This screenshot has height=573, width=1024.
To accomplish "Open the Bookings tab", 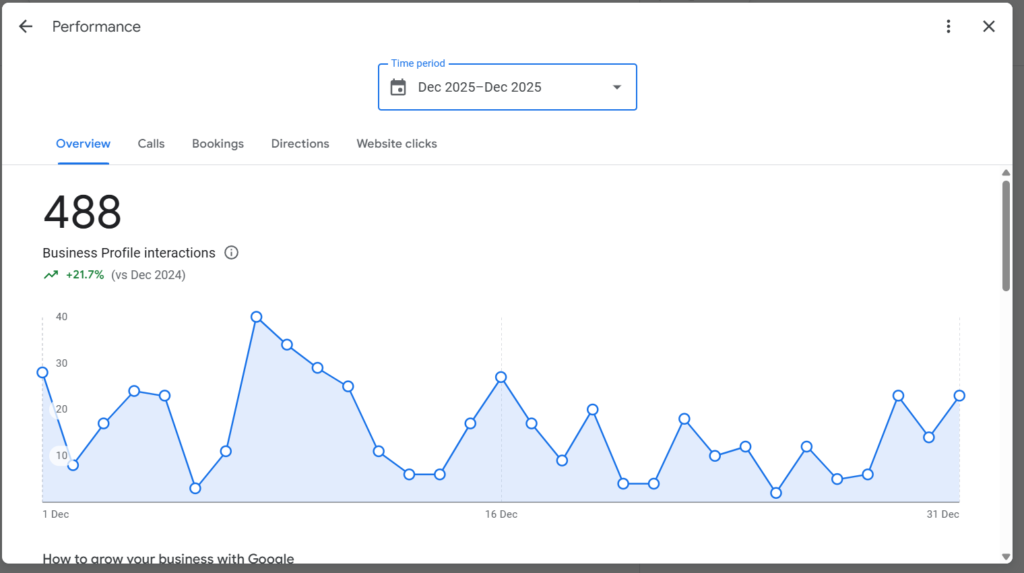I will (x=218, y=144).
